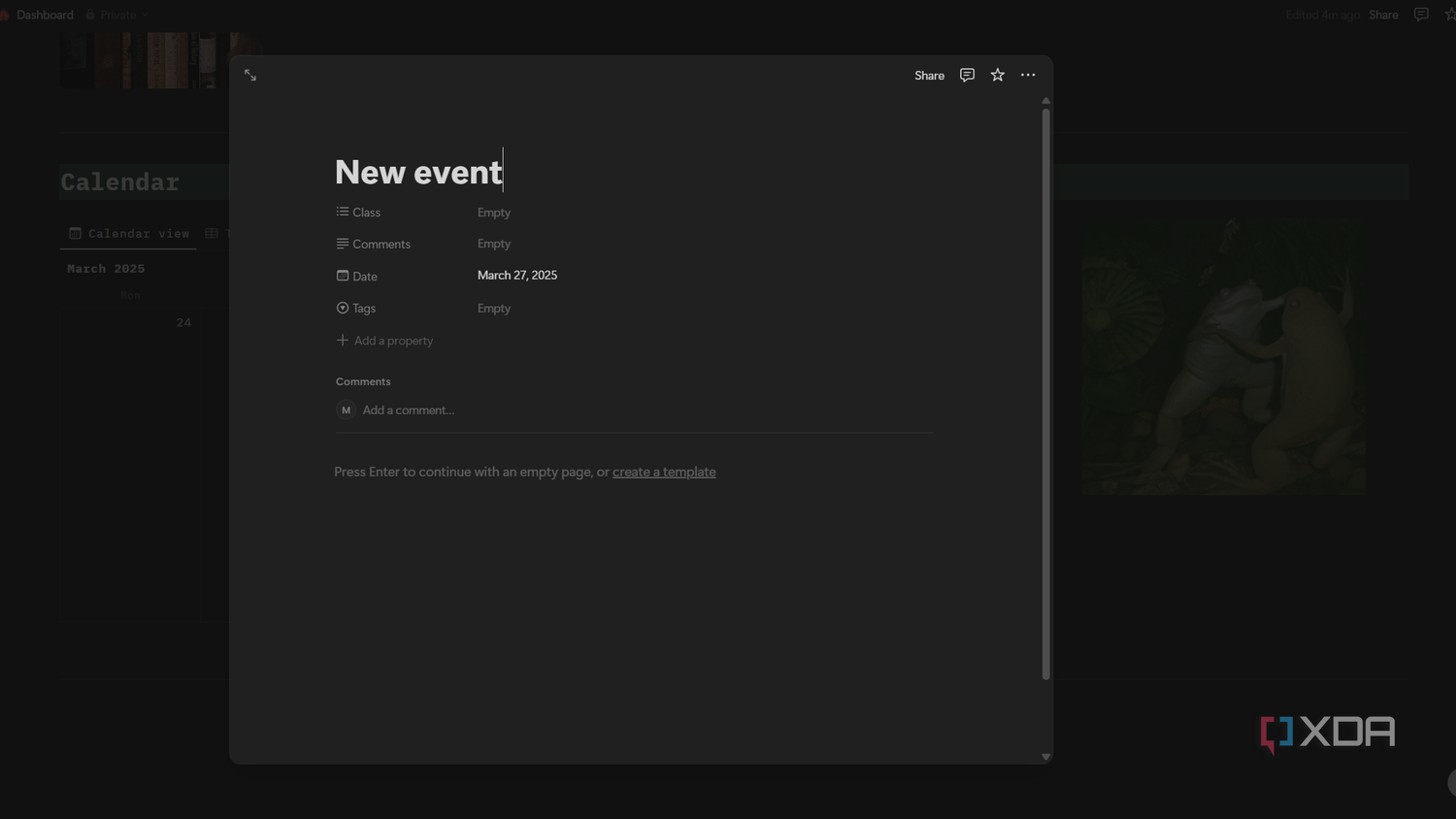Click the modal scrollbar down arrow
The image size is (1456, 819).
click(x=1045, y=757)
